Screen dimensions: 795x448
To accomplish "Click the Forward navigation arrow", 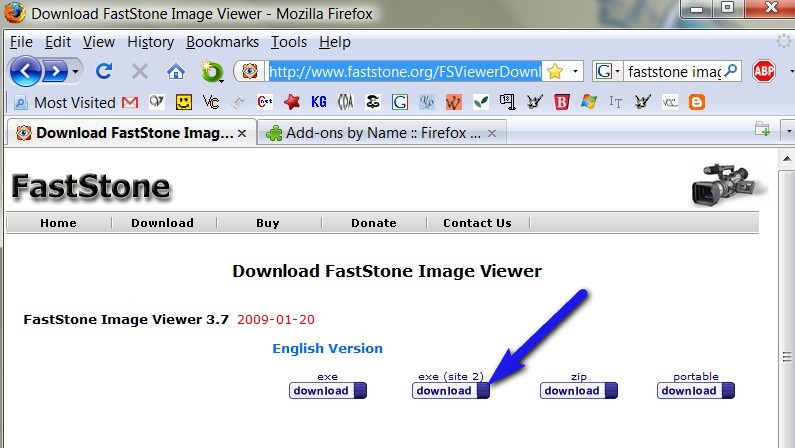I will 56,71.
